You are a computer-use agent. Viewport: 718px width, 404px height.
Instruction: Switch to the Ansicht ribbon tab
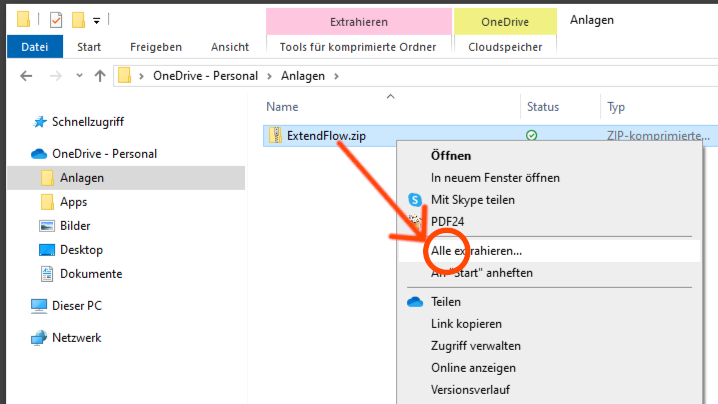(230, 47)
